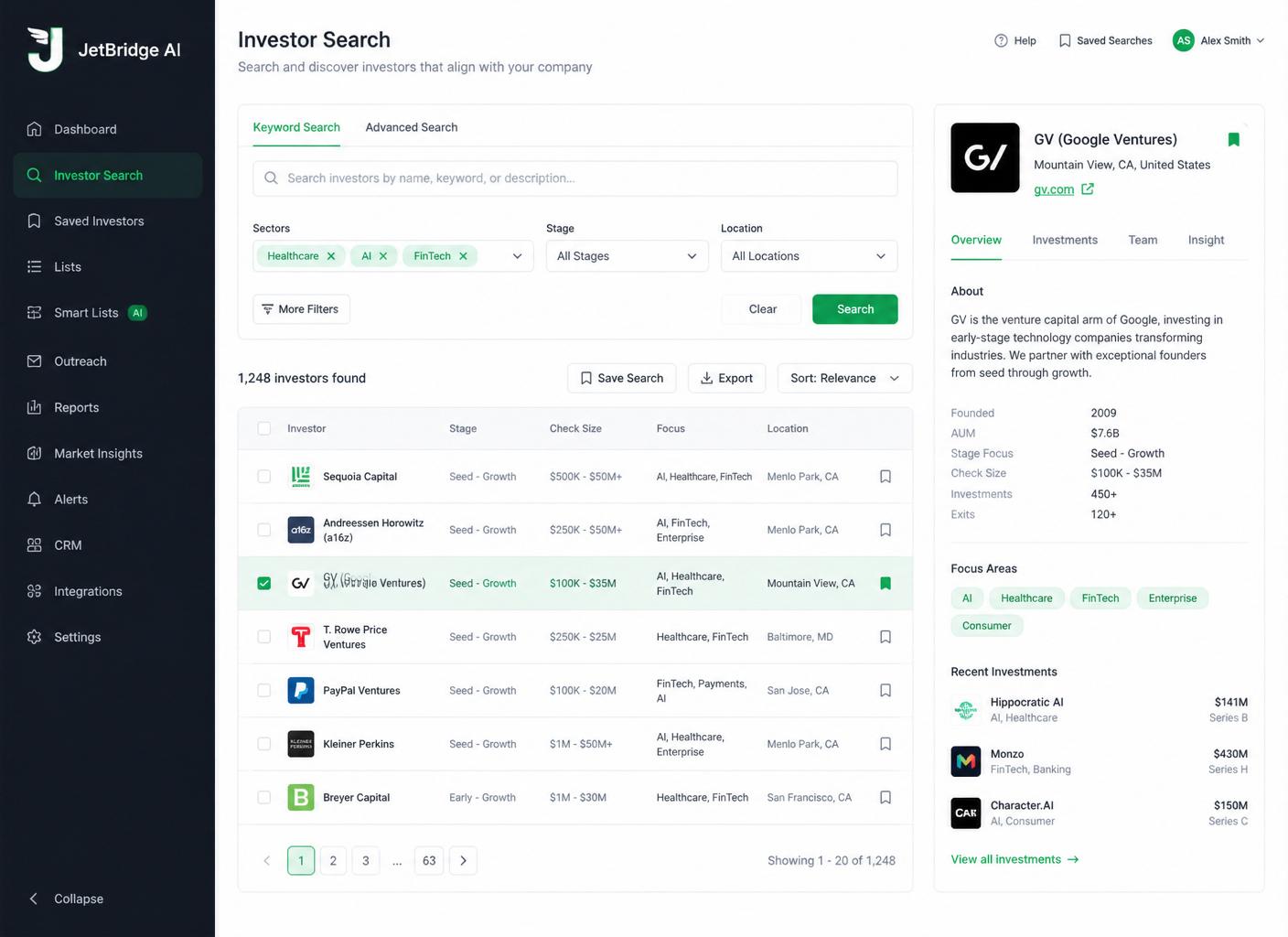Click View all investments link
Screen dimensions: 1288x937
coord(1014,859)
